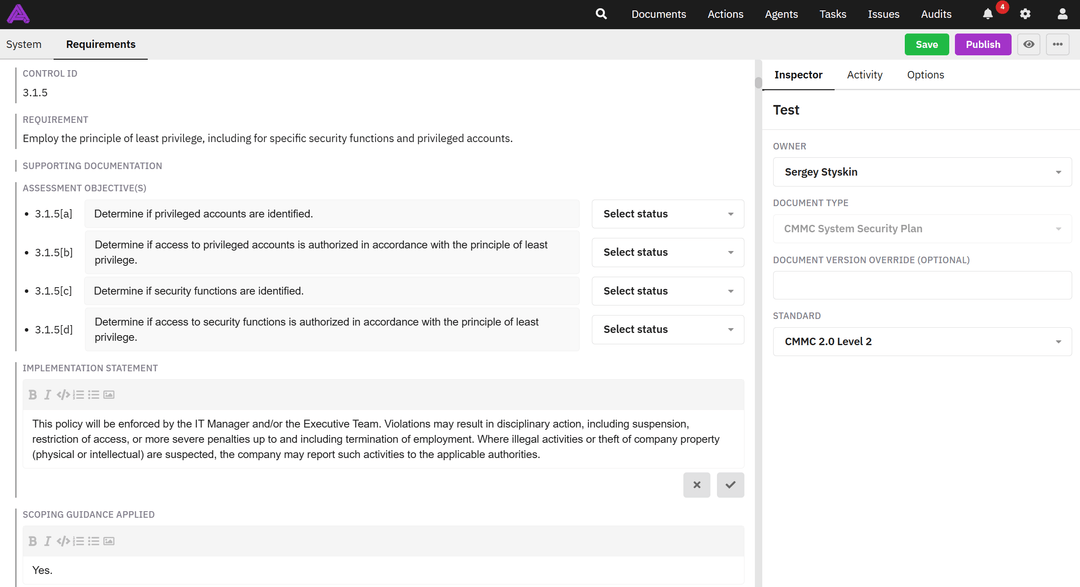Switch to System tab
Screen dimensions: 1080x587
(24, 44)
